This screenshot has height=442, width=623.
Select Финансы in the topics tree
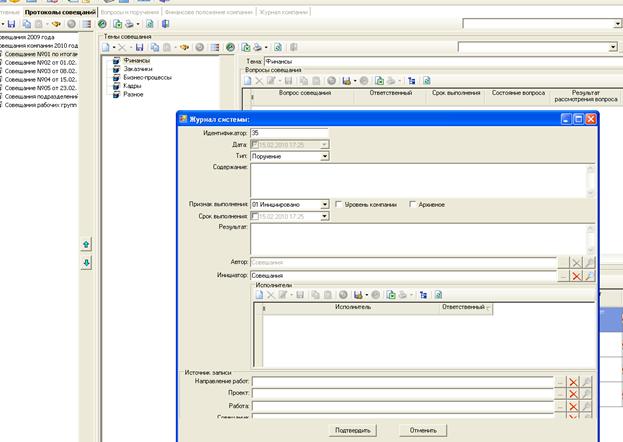(x=138, y=60)
